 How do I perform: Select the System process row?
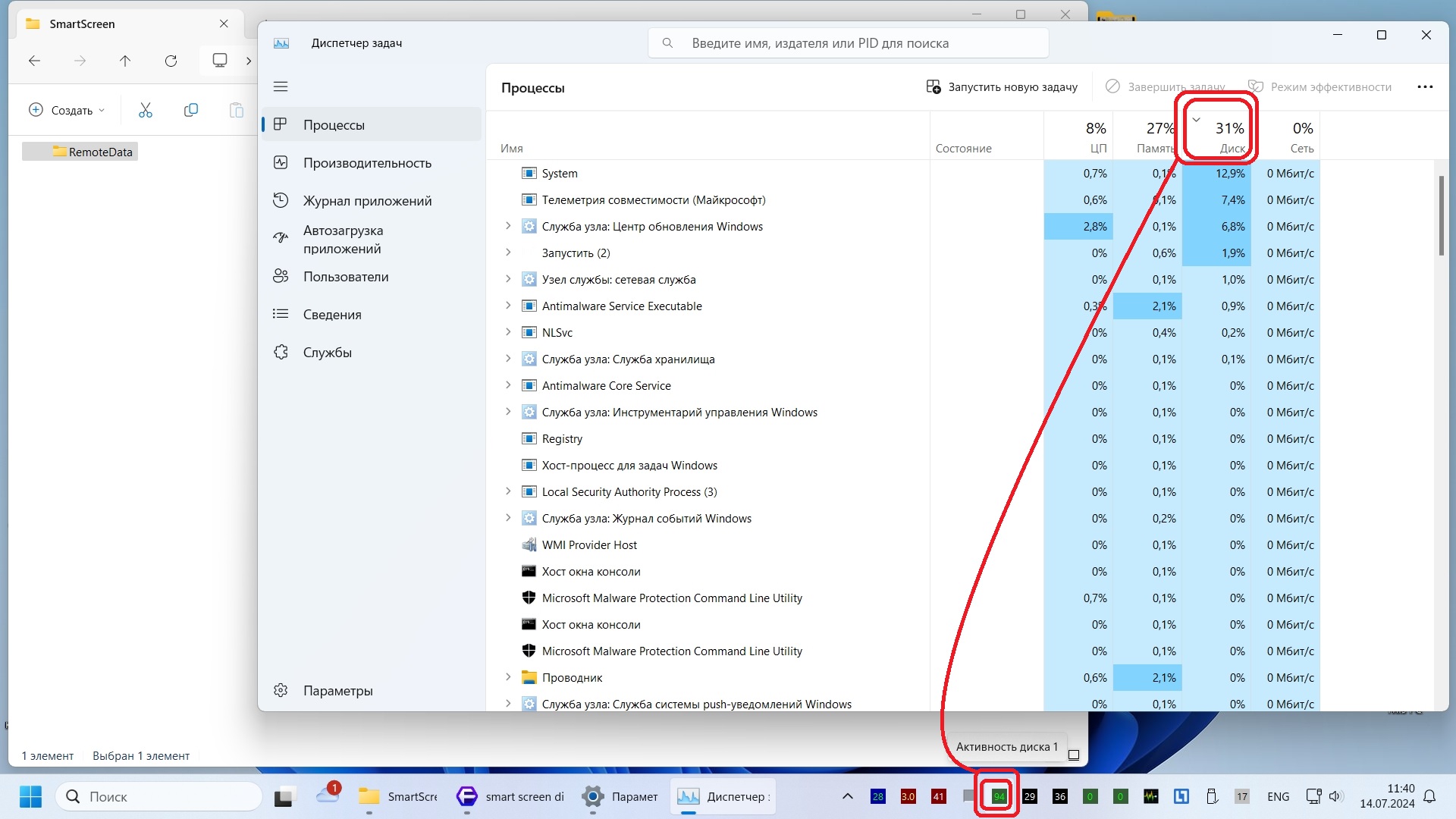[x=902, y=174]
